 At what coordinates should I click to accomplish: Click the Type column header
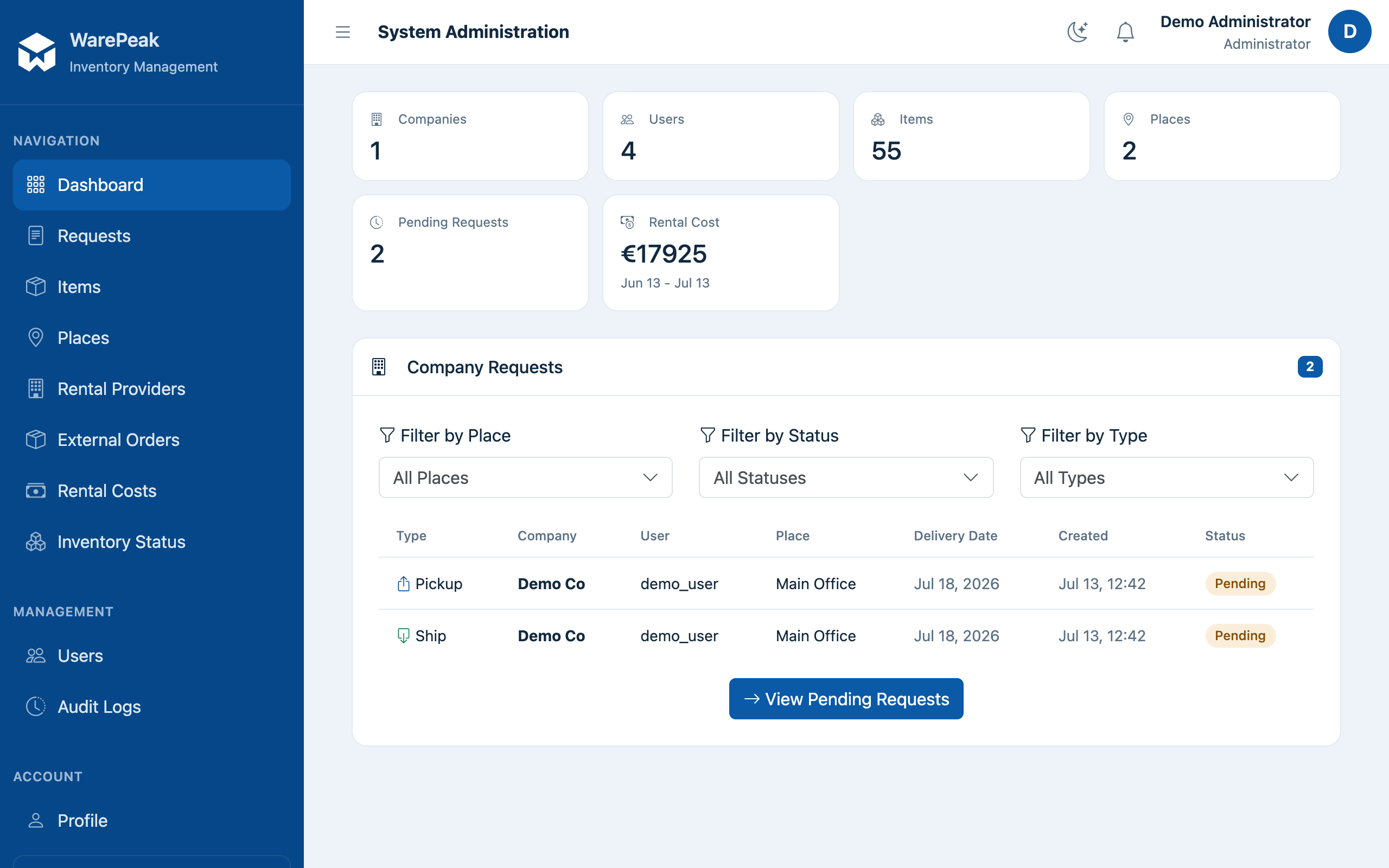pyautogui.click(x=411, y=535)
